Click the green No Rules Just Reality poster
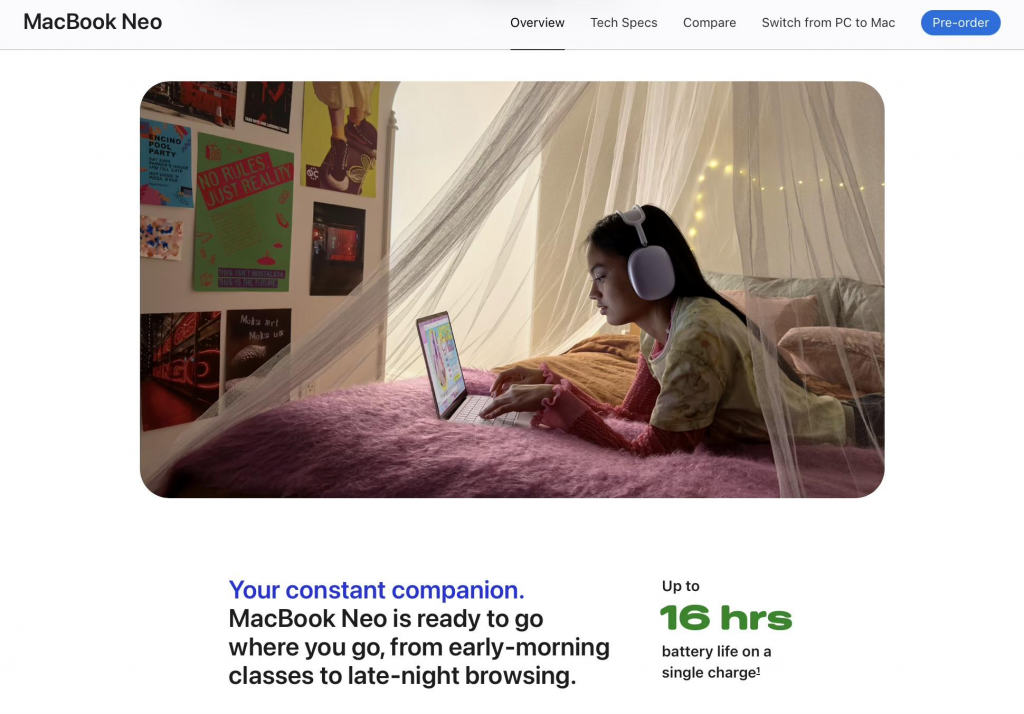This screenshot has width=1024, height=714. (244, 214)
